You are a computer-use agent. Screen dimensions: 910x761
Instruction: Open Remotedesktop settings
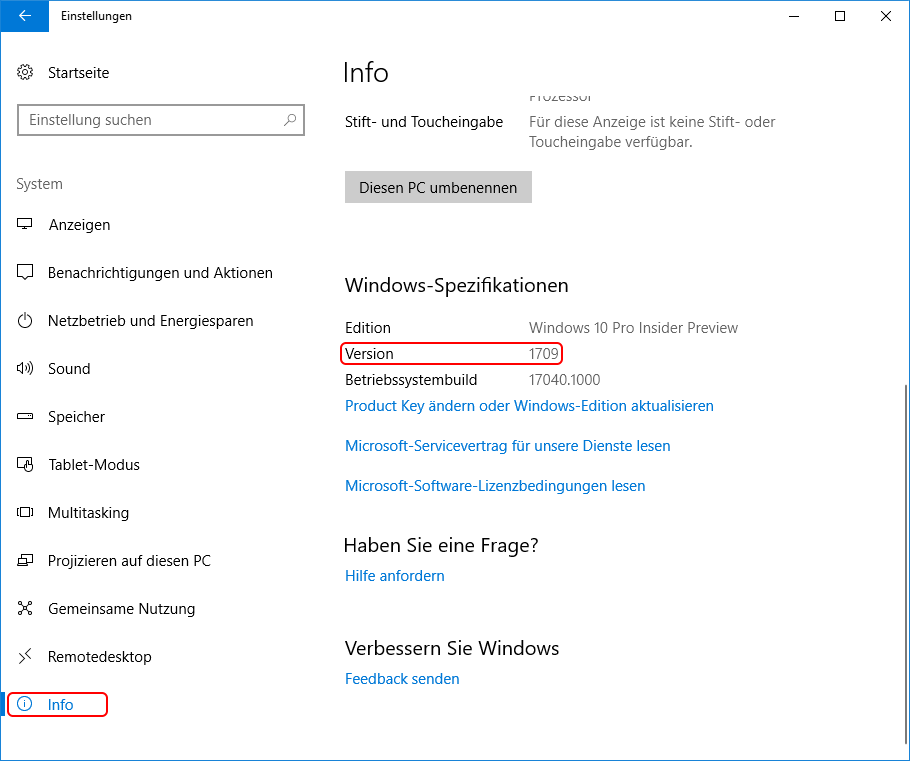point(99,657)
